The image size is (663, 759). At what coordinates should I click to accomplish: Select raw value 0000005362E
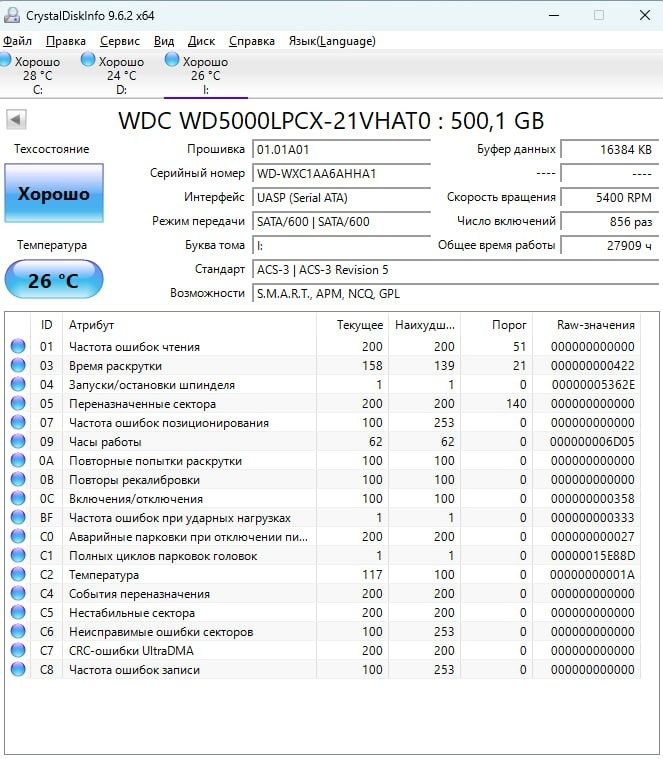(x=593, y=385)
